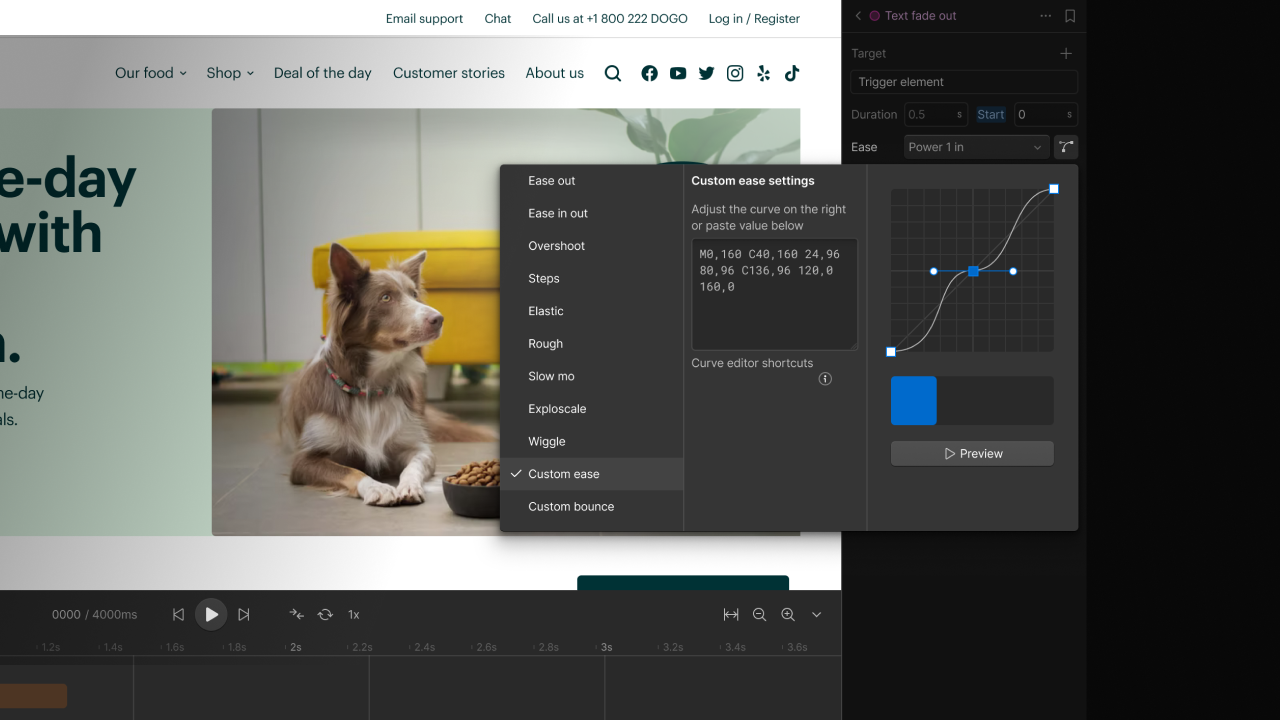Bookmark the Text fade out interaction
The image size is (1280, 720).
(x=1070, y=16)
